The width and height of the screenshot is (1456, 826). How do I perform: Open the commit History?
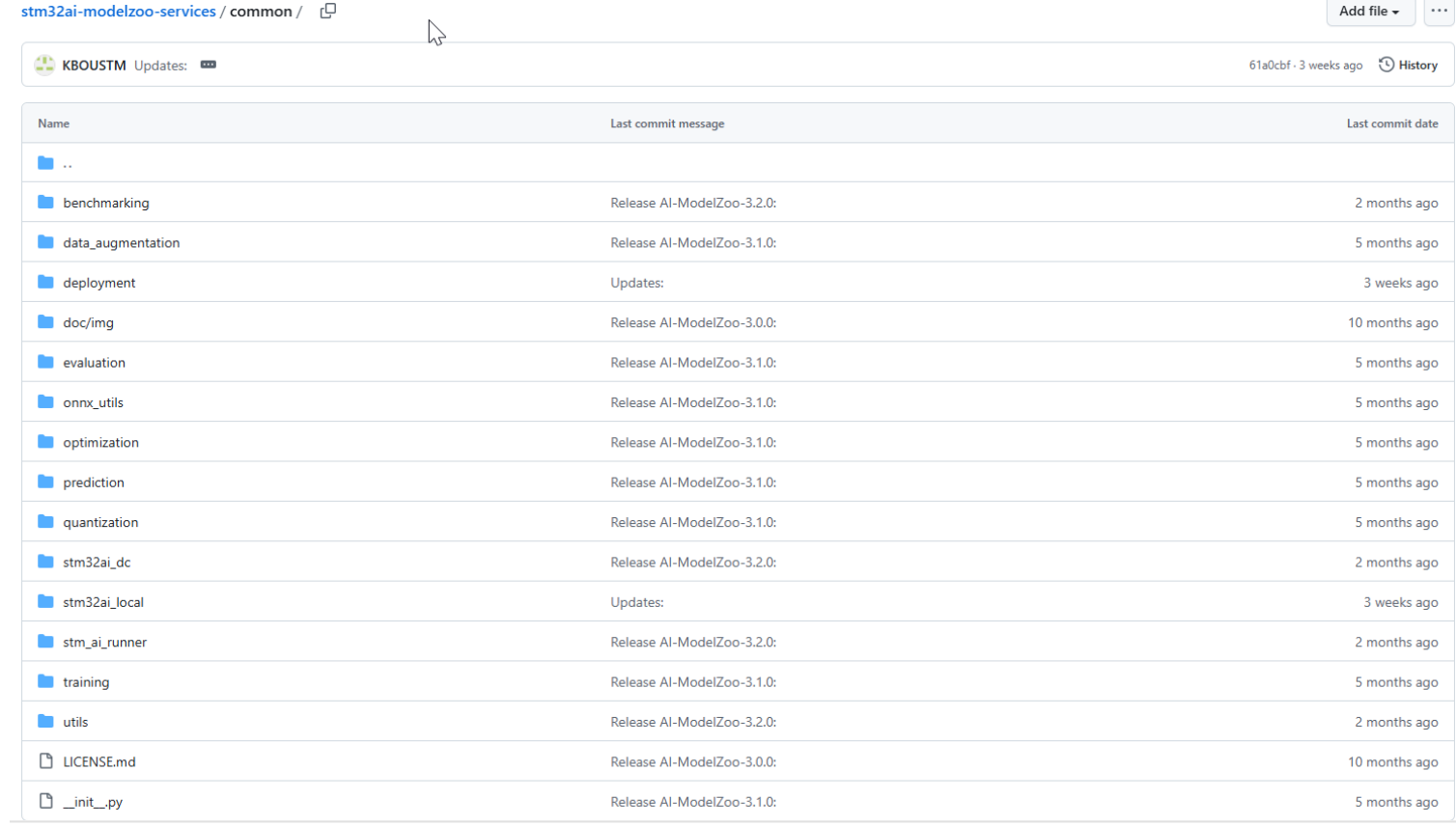click(x=1408, y=66)
